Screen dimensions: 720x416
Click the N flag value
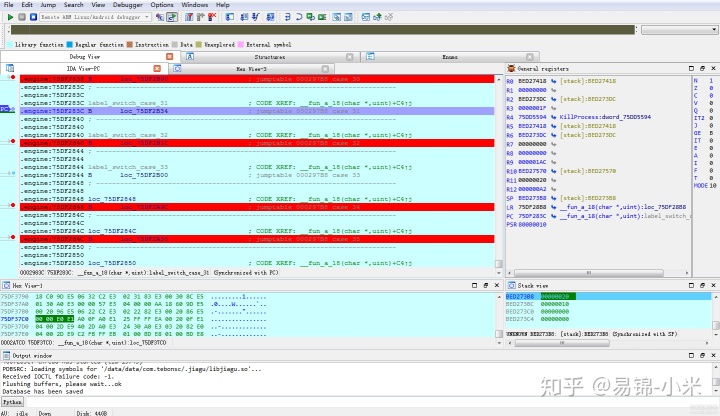click(711, 80)
